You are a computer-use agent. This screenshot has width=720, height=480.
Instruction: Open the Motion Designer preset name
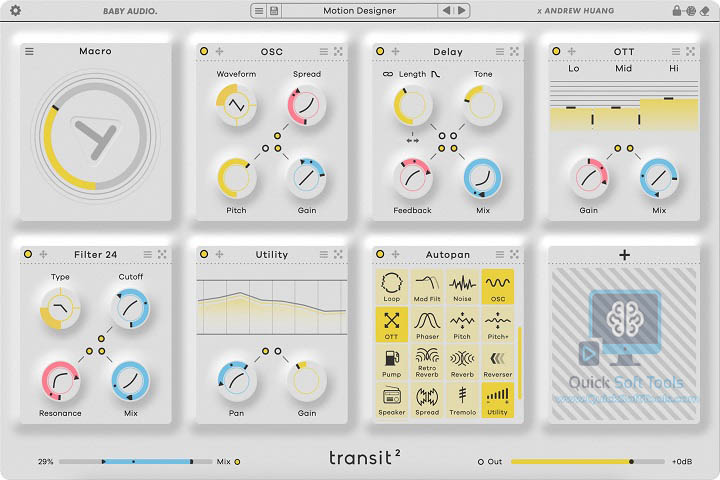359,11
